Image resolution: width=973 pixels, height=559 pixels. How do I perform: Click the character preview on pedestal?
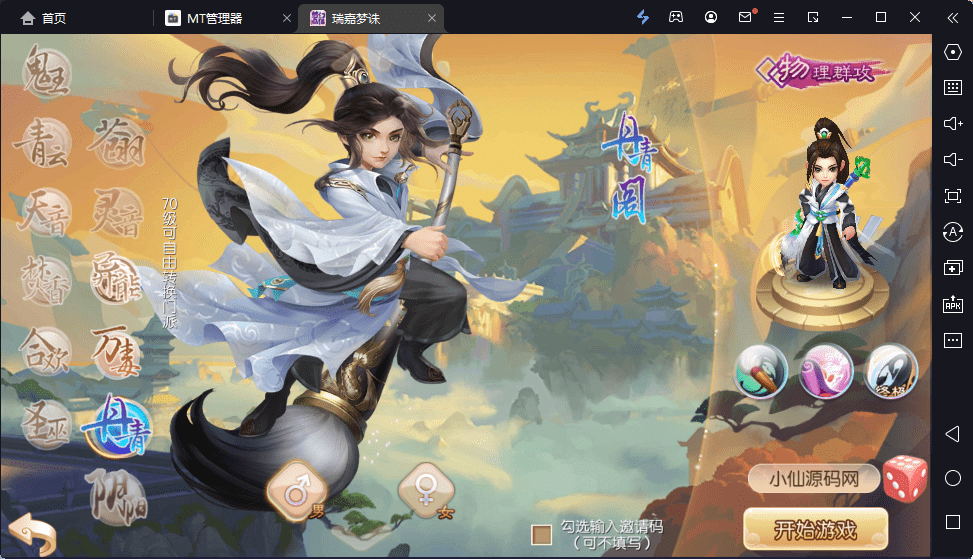point(823,223)
